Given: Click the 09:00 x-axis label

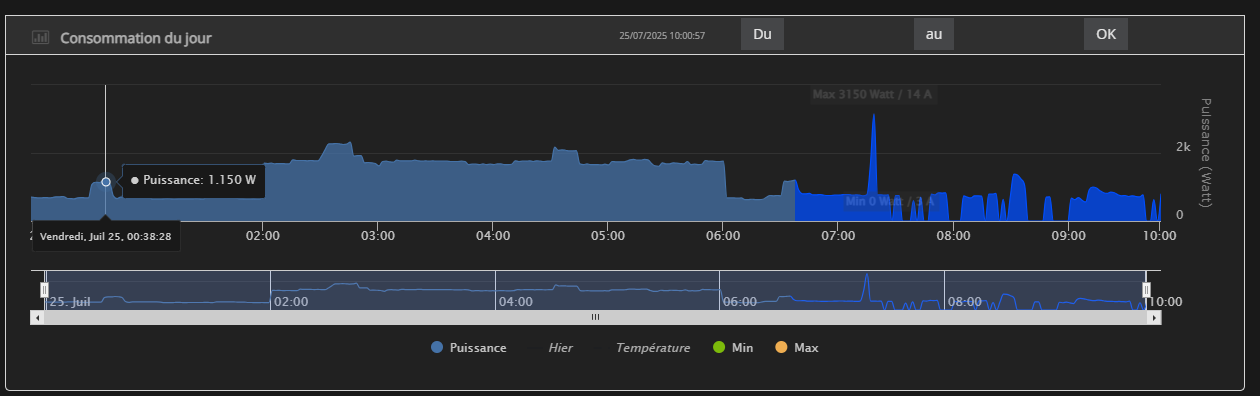Looking at the screenshot, I should (x=1069, y=236).
